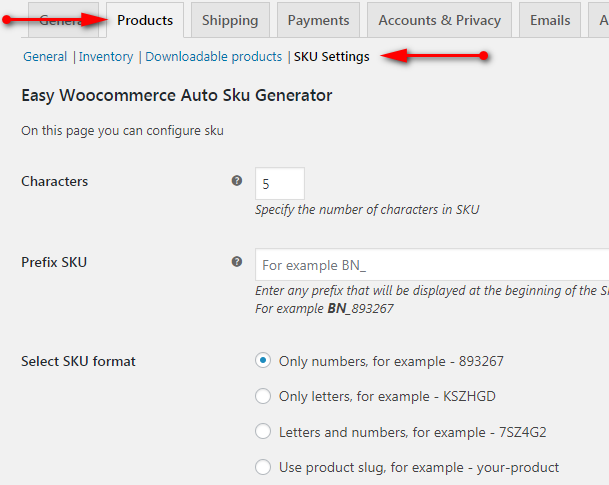Open the General settings tab
Screen dimensions: 609x485
(60, 20)
